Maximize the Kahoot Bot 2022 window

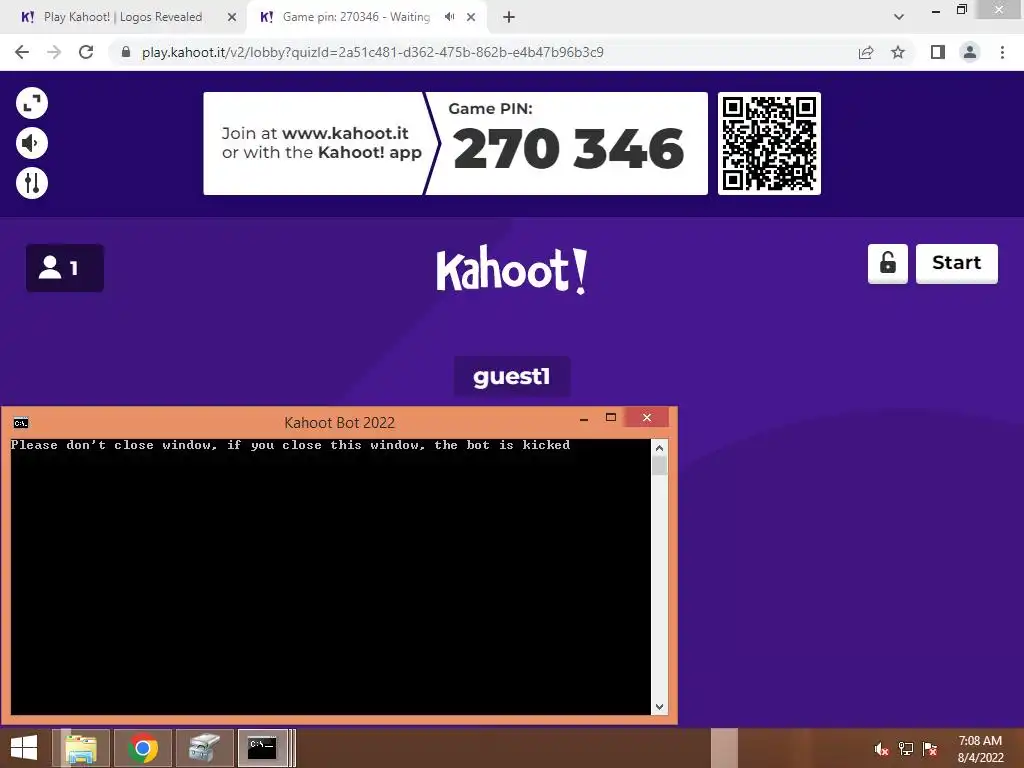(x=611, y=418)
